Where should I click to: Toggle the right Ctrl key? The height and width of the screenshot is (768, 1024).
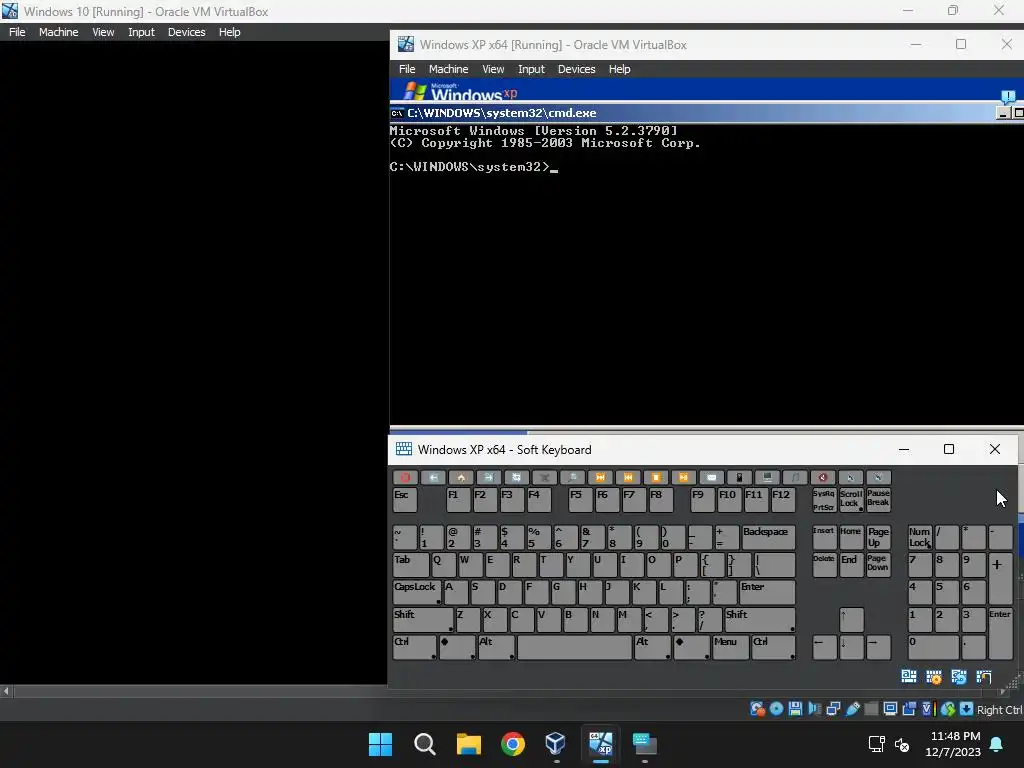coord(773,647)
